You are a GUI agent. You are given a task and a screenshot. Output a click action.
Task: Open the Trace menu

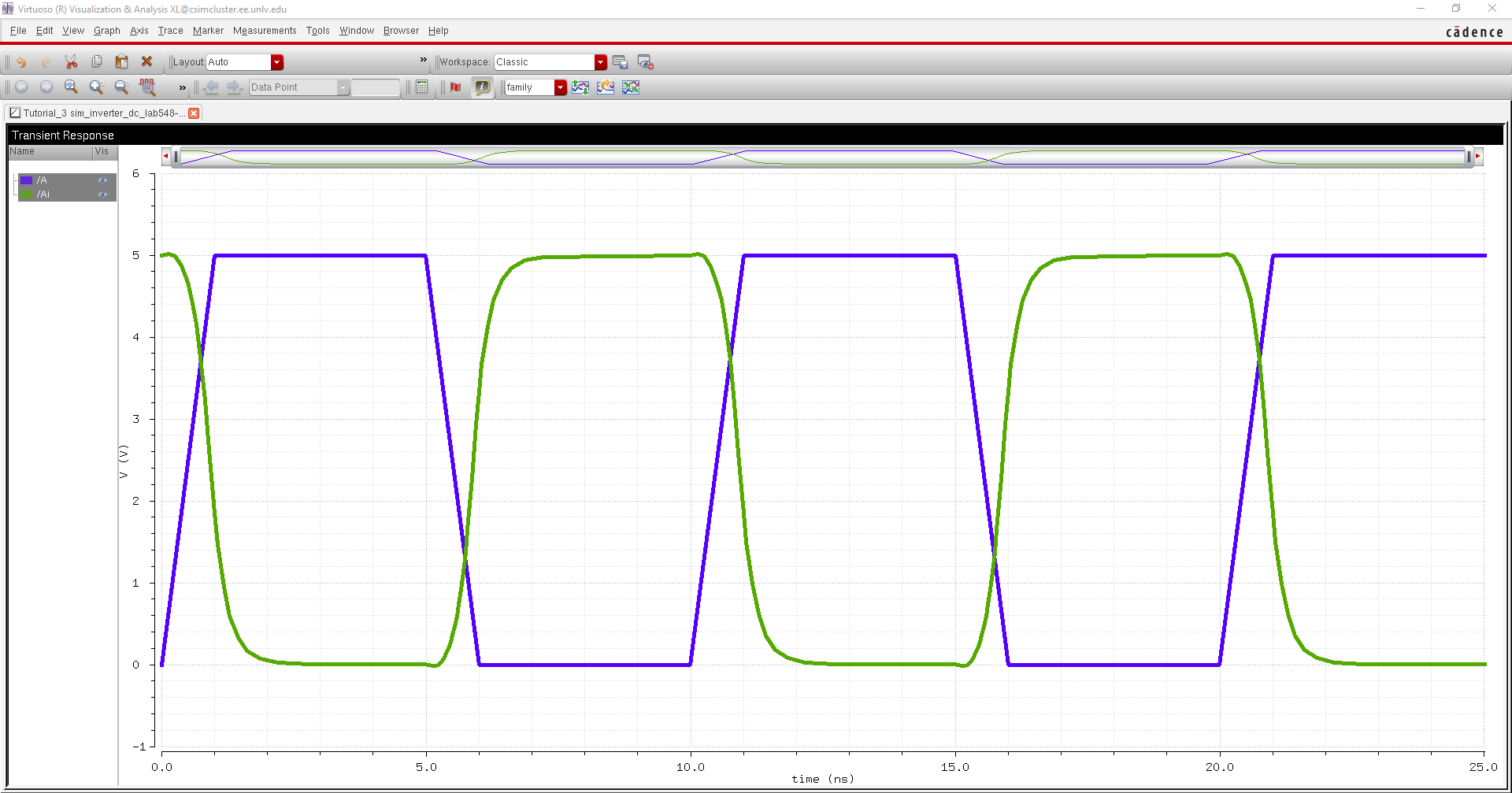point(170,31)
